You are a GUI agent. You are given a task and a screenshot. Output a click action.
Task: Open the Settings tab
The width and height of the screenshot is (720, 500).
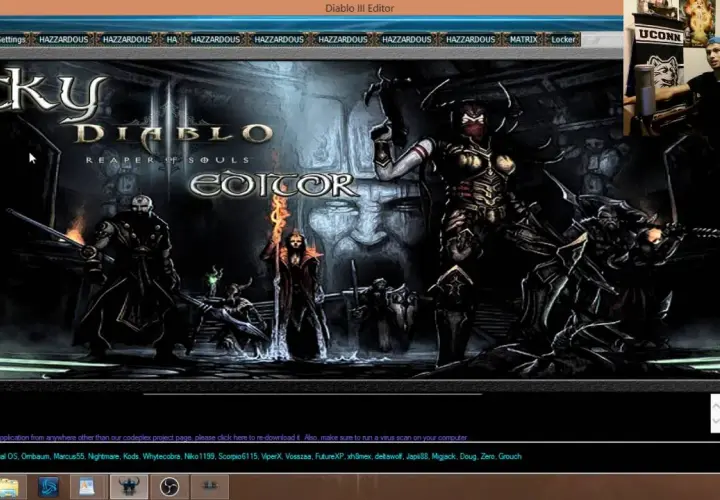click(x=13, y=39)
